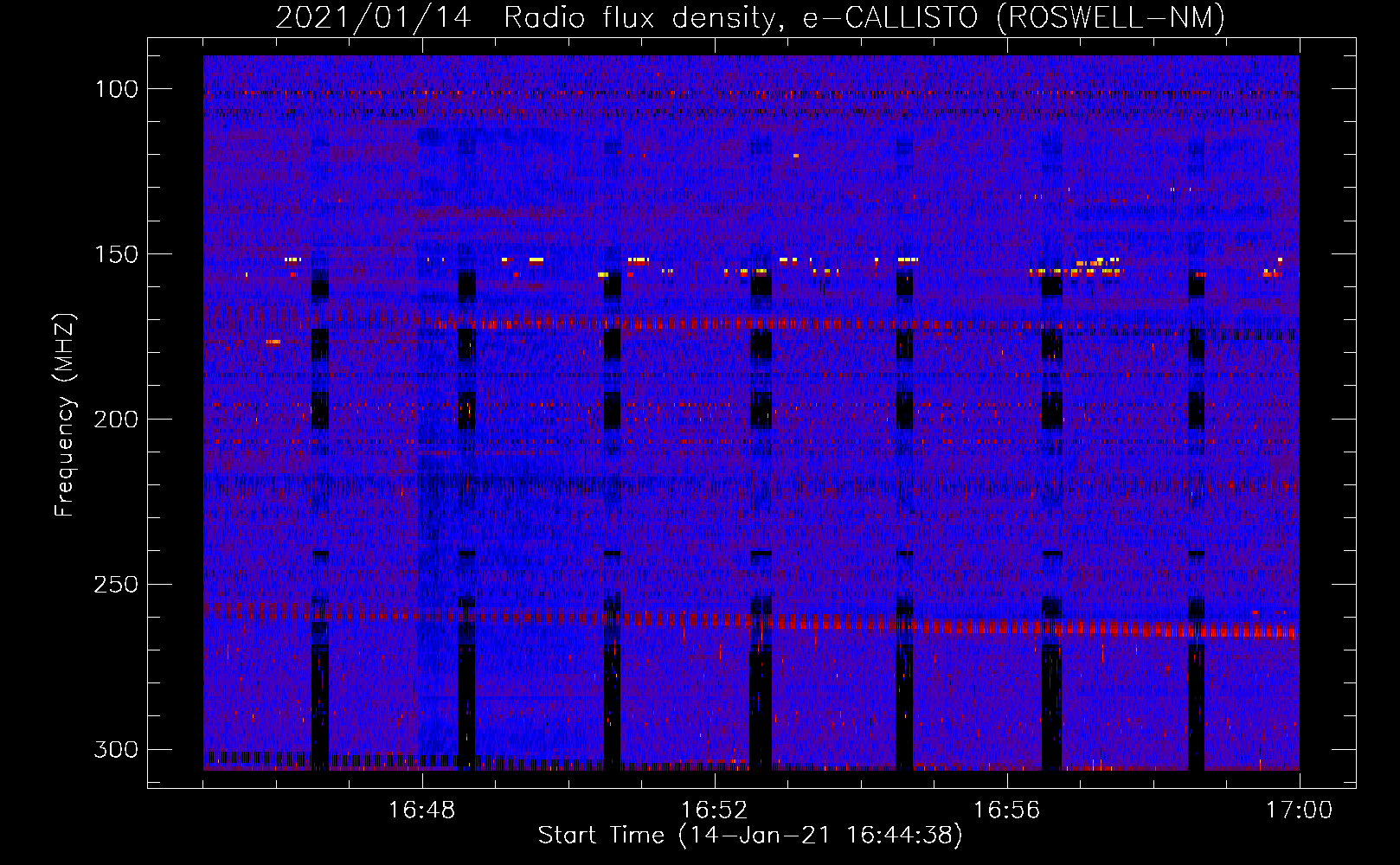
Task: Click the 100 frequency tick label
Action: coord(117,89)
